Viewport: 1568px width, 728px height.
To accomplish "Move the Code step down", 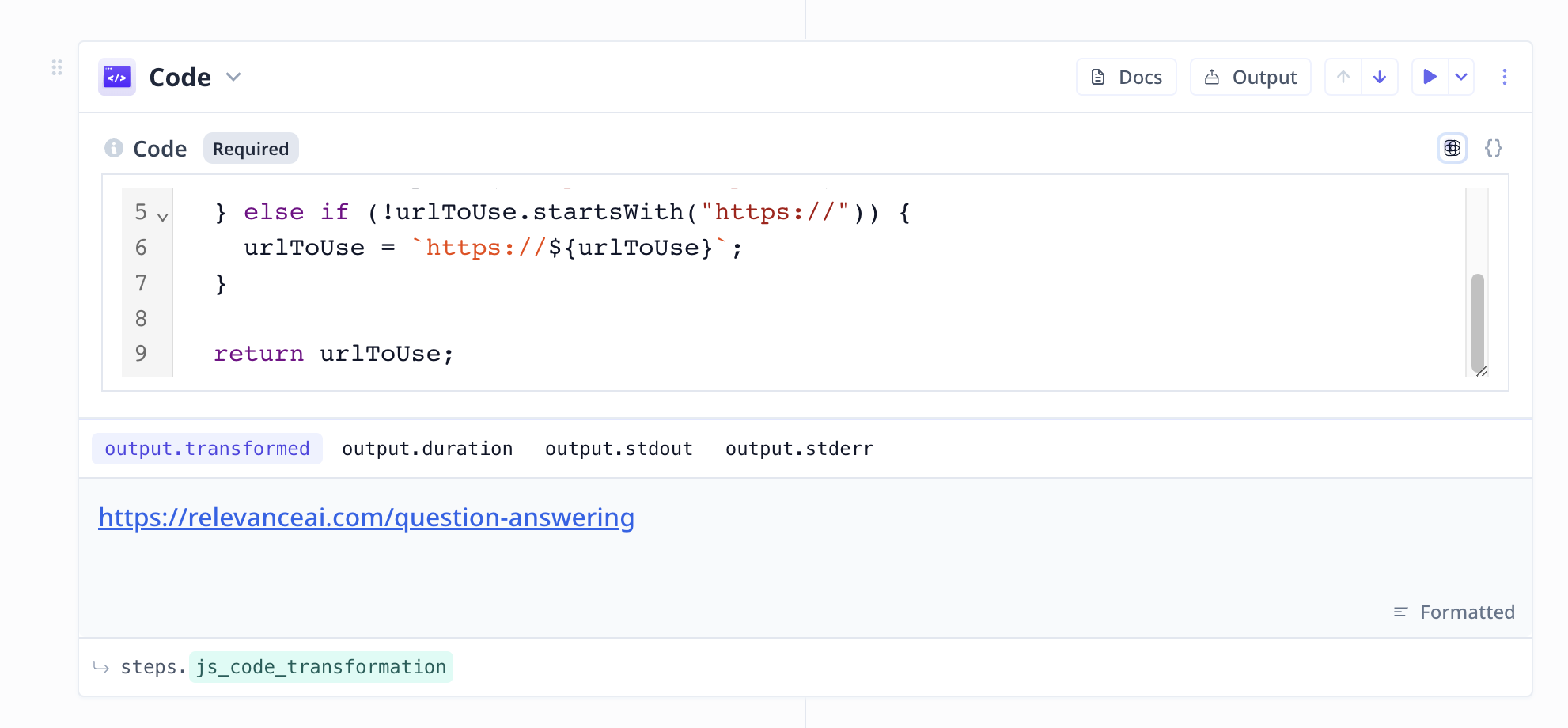I will click(x=1380, y=77).
